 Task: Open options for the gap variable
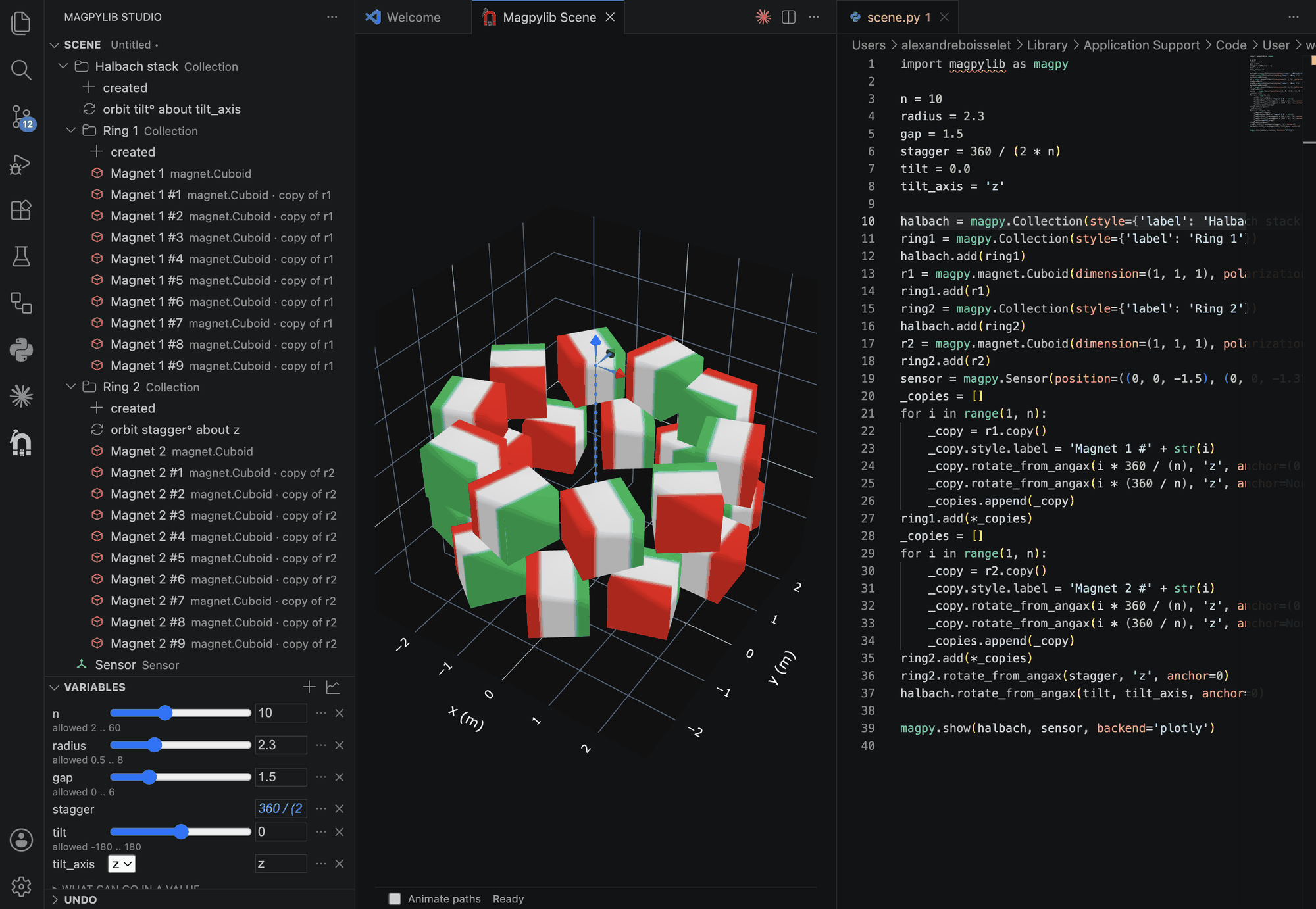(x=321, y=777)
